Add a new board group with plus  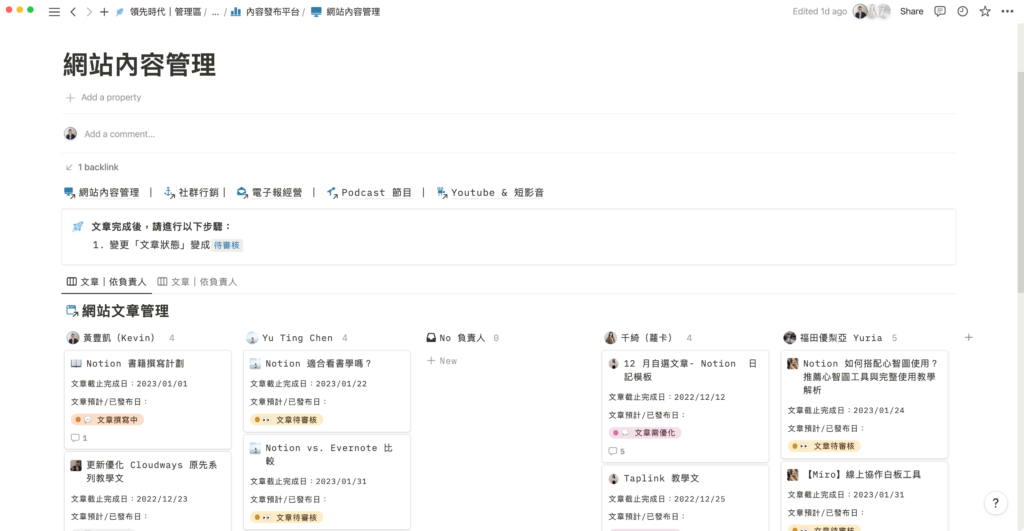point(968,338)
